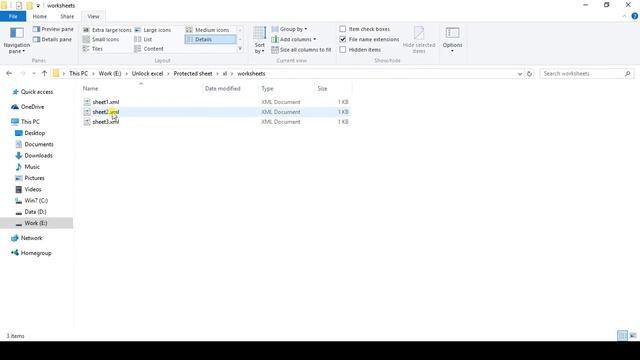
Task: Choose Small icons layout
Action: click(x=101, y=40)
